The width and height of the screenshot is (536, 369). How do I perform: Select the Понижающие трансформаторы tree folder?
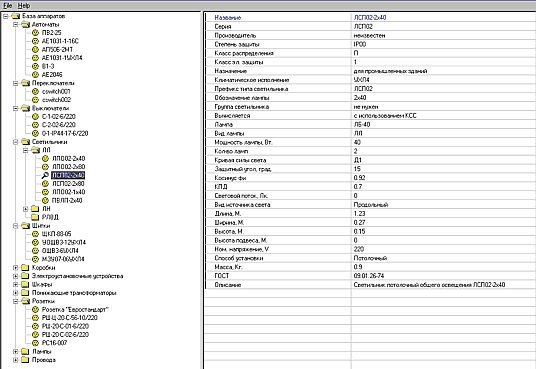[x=74, y=293]
